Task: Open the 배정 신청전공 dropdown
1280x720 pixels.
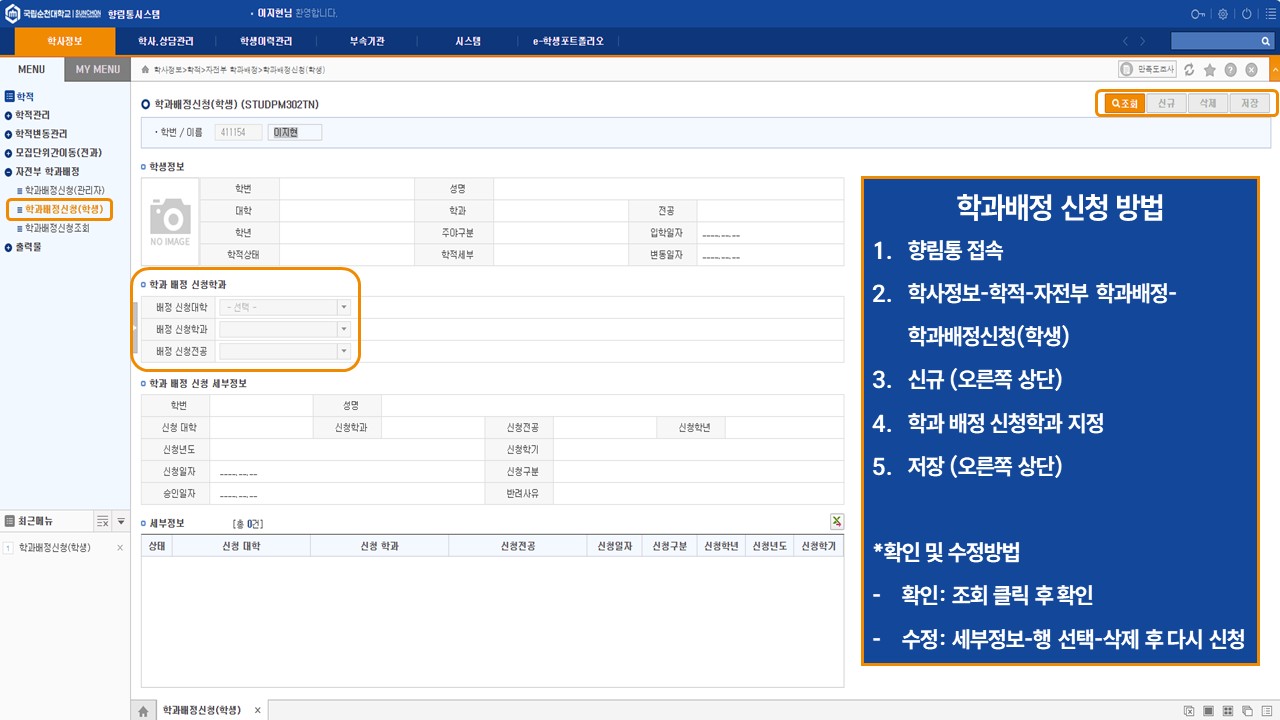Action: click(x=344, y=351)
